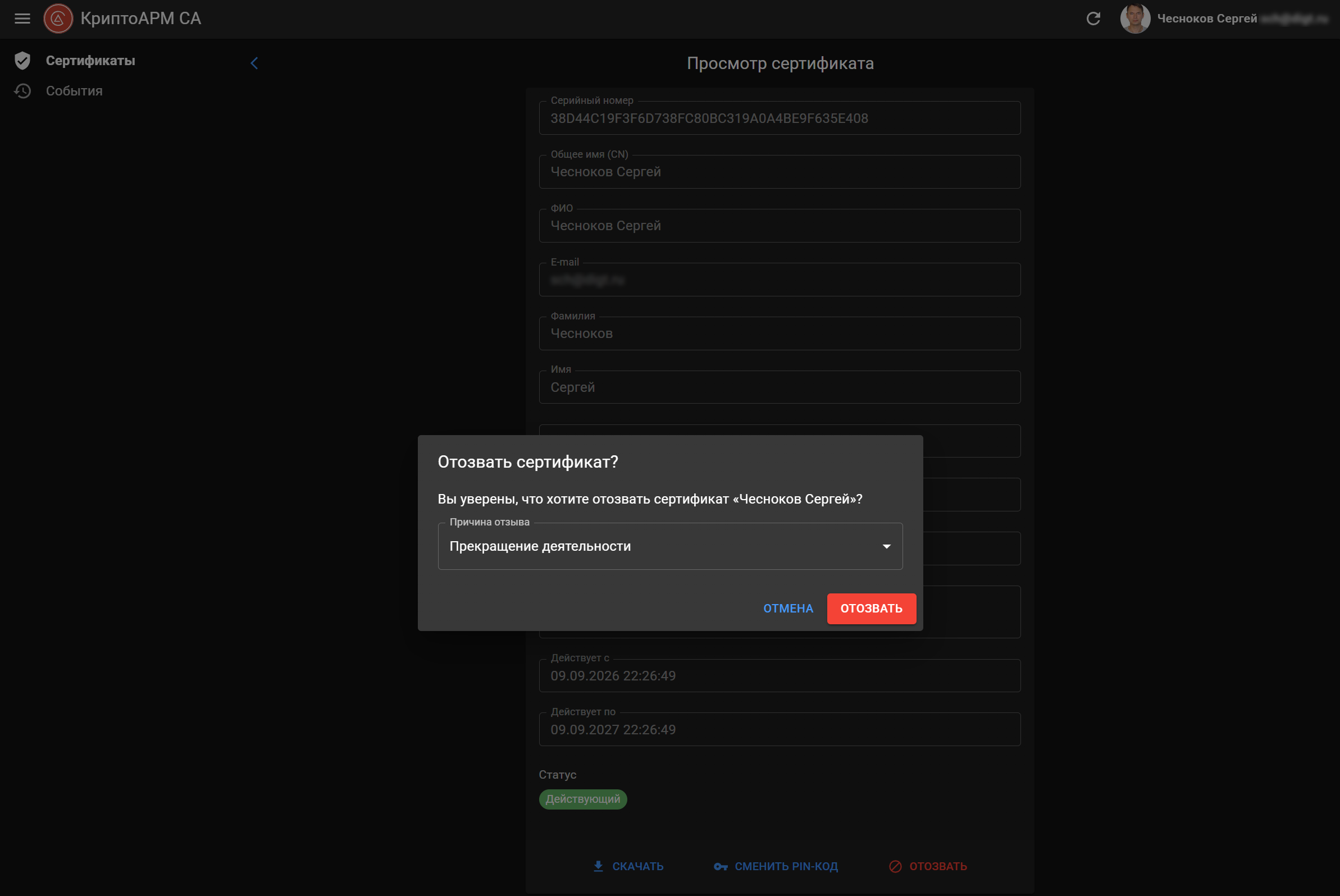Click the ОТОЗВАТЬ button at the page bottom
Image resolution: width=1340 pixels, height=896 pixels.
[x=928, y=866]
